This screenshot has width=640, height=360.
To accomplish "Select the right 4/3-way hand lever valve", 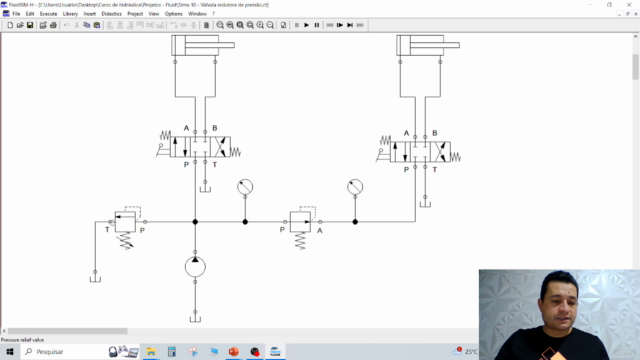I will point(419,152).
